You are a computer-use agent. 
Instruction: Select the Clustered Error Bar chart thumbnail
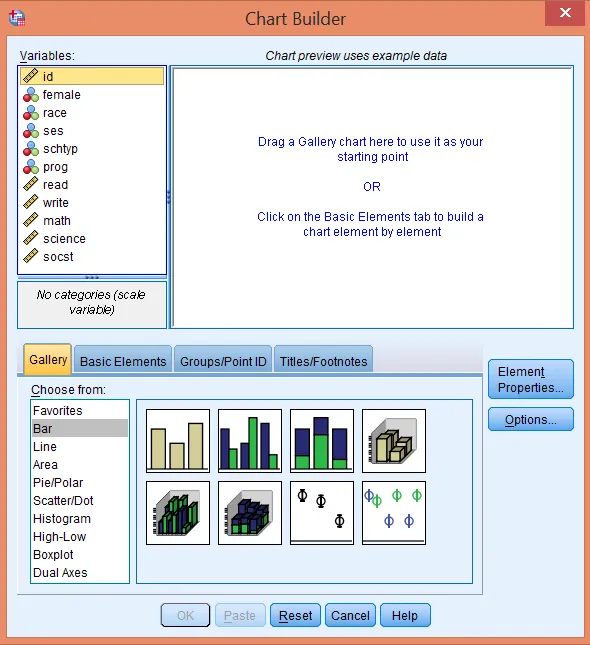coord(394,513)
